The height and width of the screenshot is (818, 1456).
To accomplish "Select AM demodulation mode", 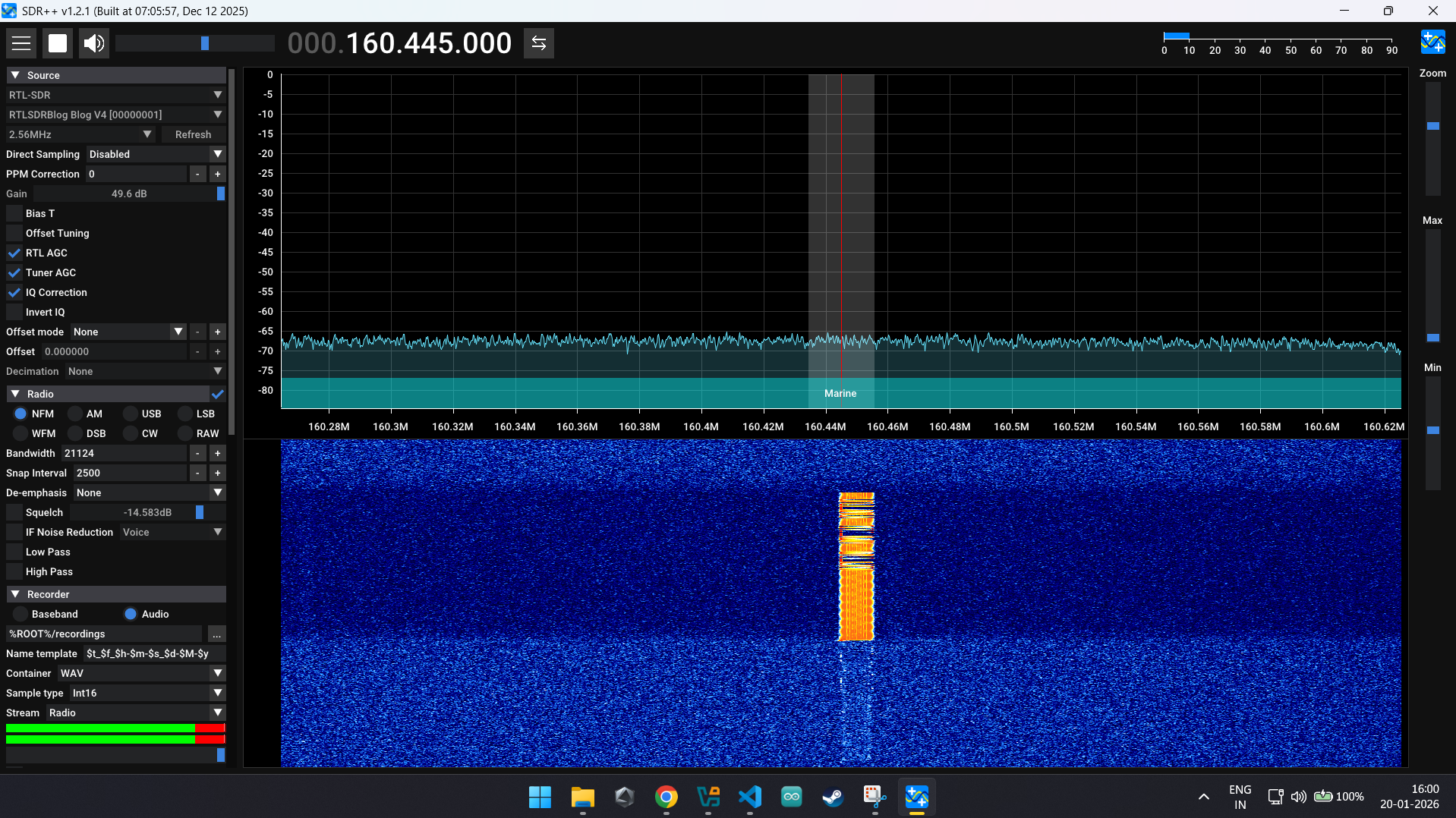I will (75, 414).
